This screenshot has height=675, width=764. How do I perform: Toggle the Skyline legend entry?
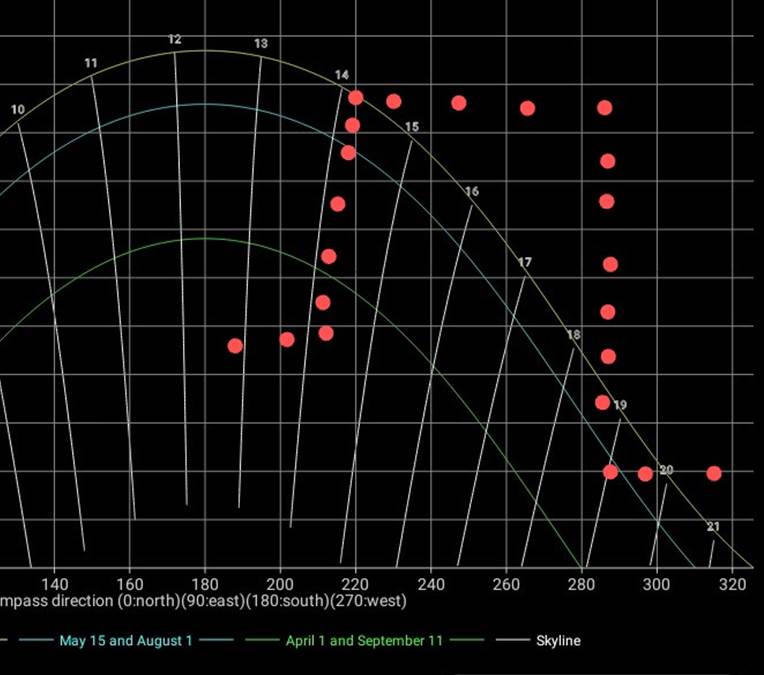point(557,641)
